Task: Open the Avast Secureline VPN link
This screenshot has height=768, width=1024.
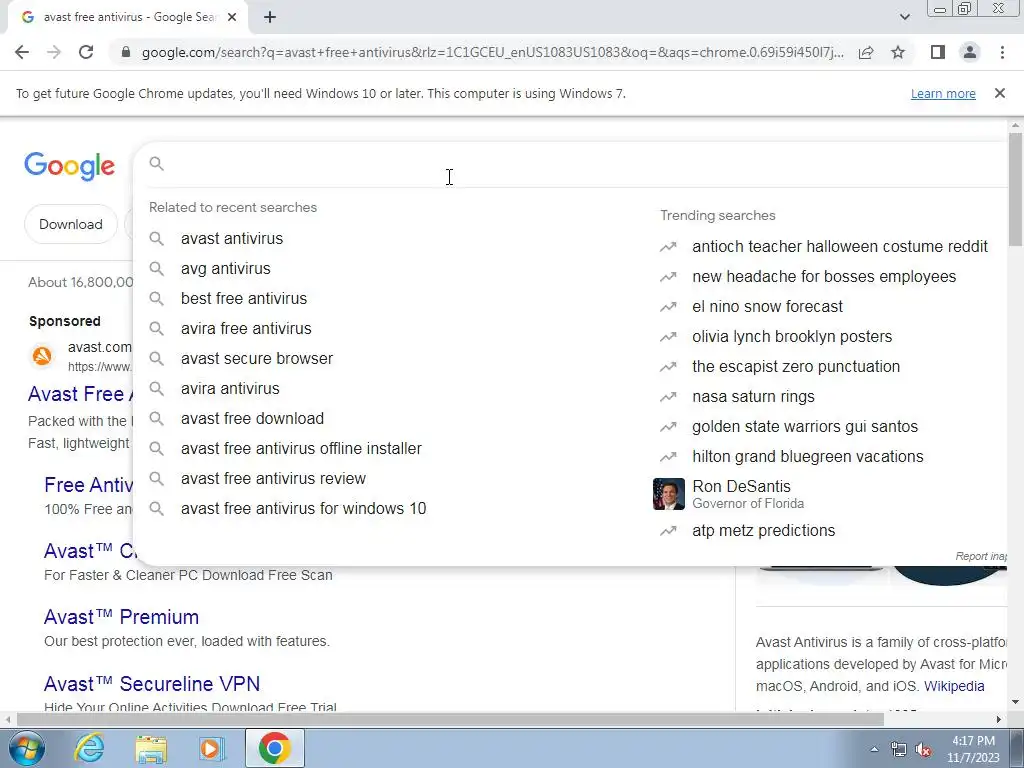Action: [152, 684]
